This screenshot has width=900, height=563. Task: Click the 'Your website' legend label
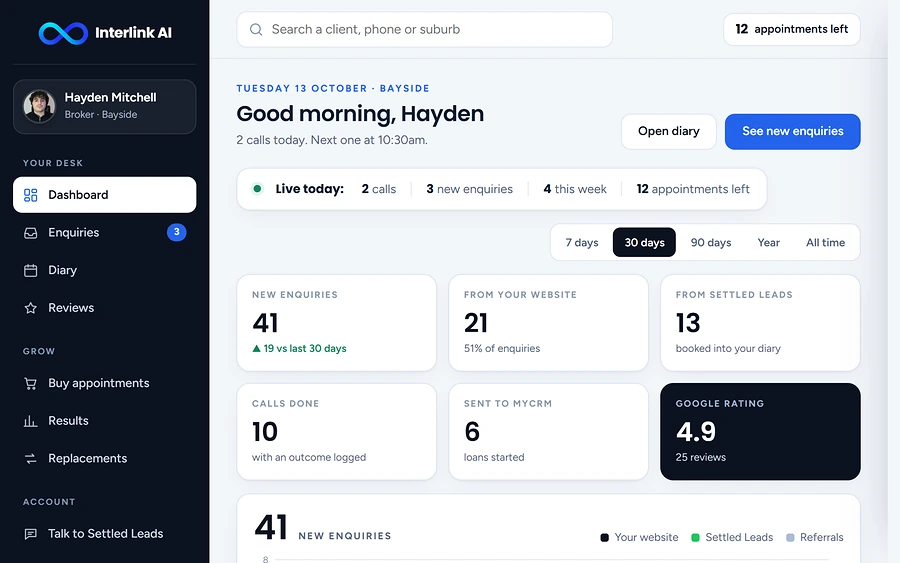646,538
